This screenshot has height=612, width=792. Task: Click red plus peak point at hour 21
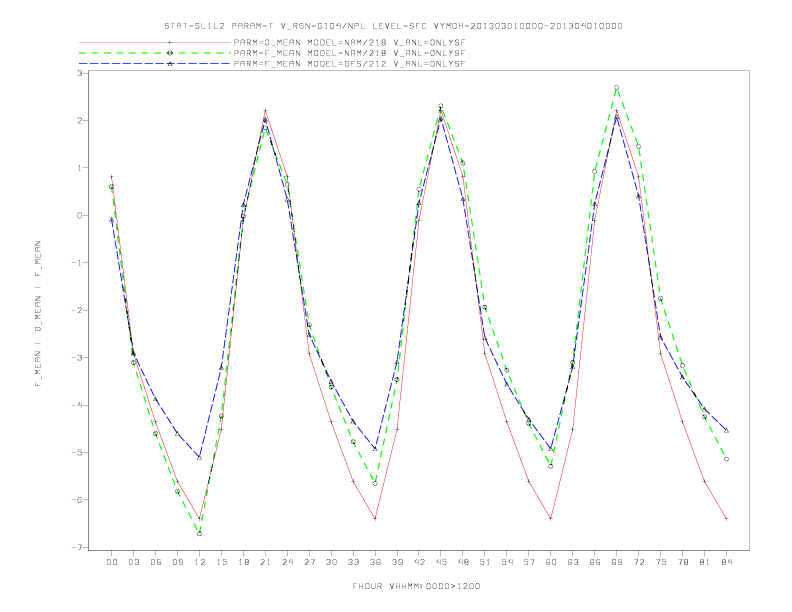click(265, 111)
